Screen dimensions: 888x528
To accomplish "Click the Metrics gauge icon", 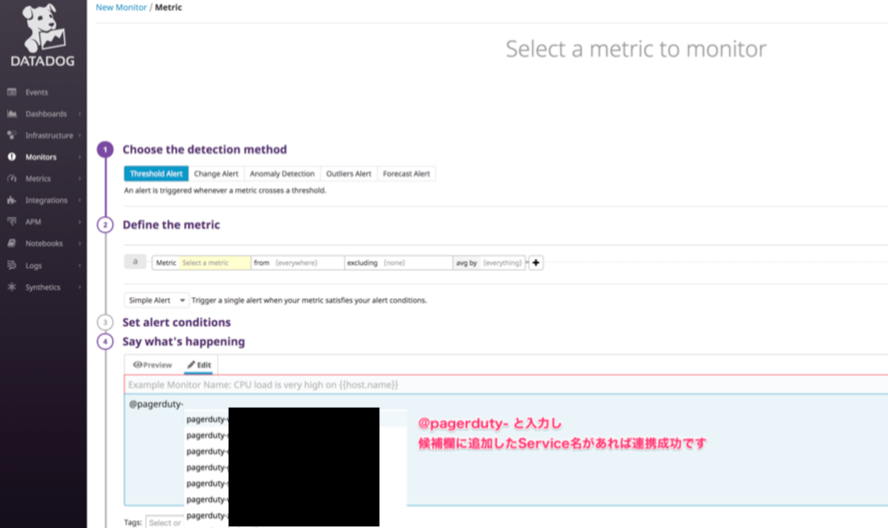I will 11,178.
